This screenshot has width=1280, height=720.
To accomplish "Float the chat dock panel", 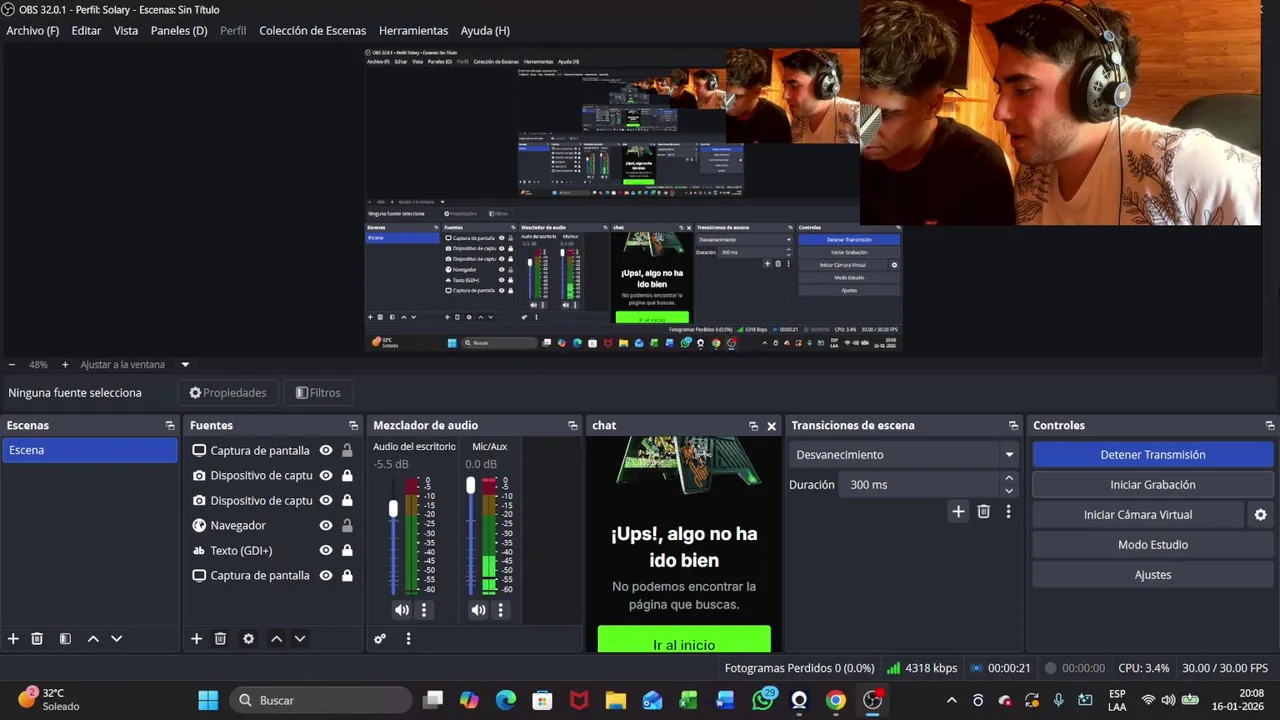I will [753, 426].
